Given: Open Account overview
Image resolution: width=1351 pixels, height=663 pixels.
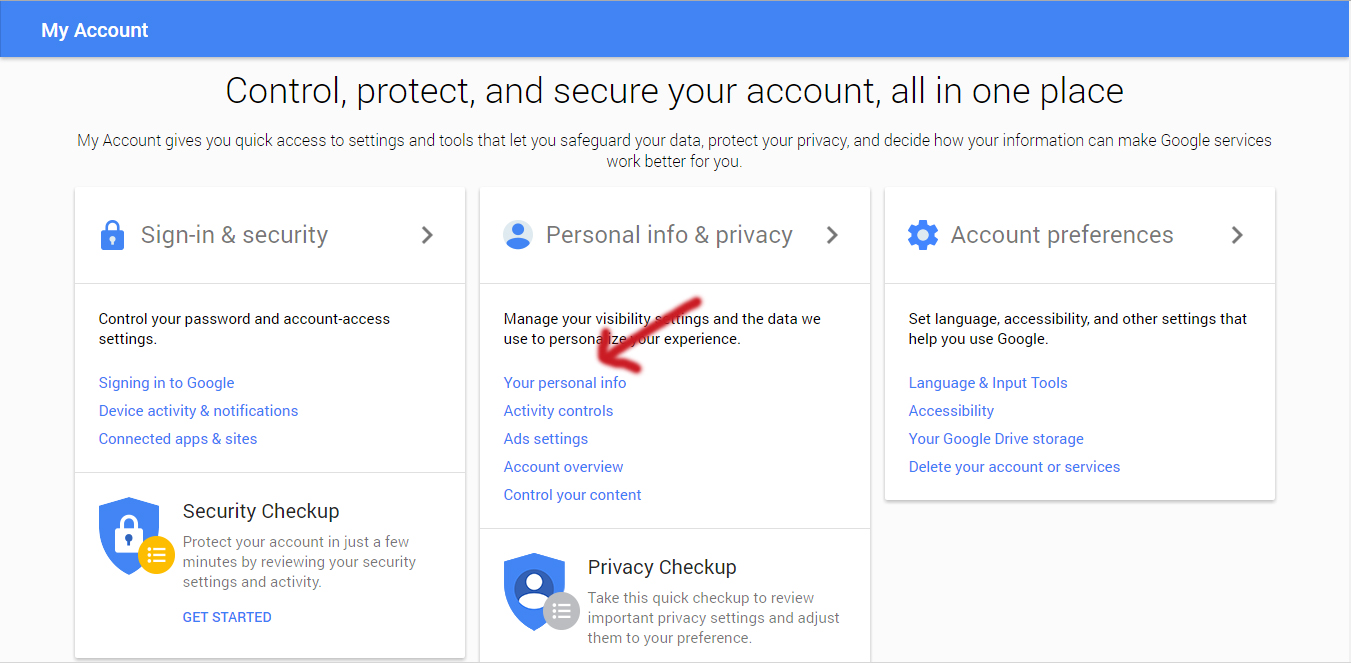Looking at the screenshot, I should tap(563, 466).
